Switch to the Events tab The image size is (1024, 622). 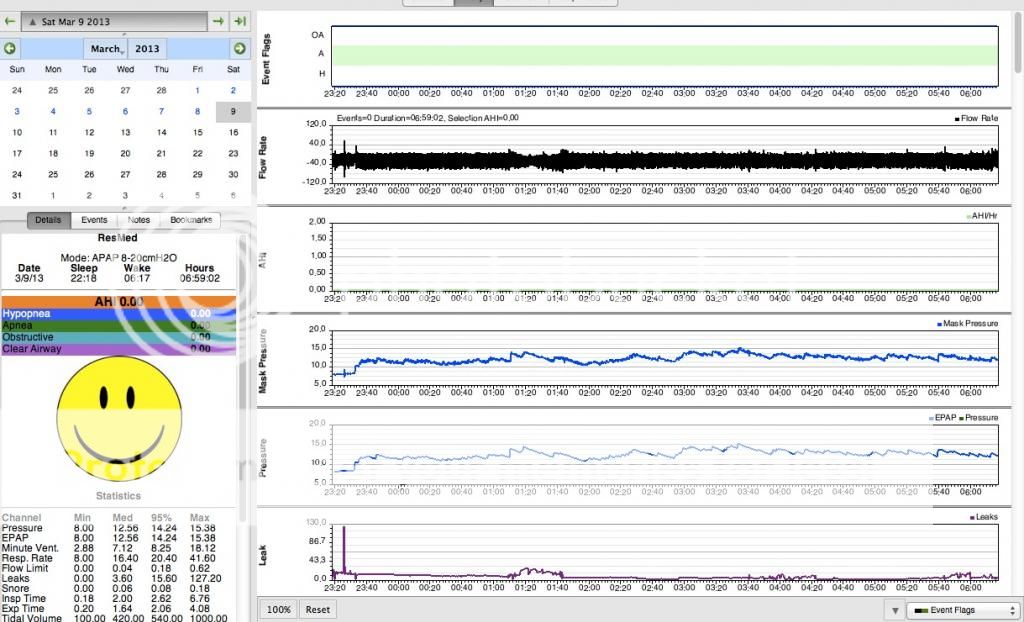click(x=94, y=220)
